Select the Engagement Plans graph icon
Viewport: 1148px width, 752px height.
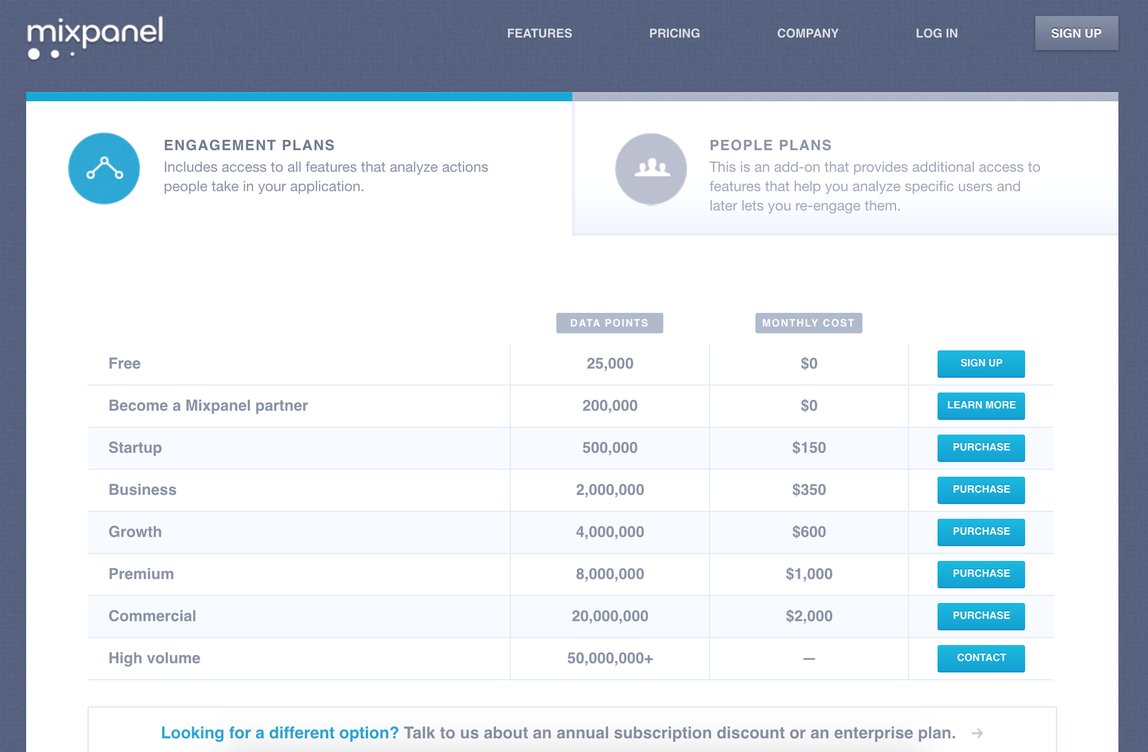(x=104, y=168)
